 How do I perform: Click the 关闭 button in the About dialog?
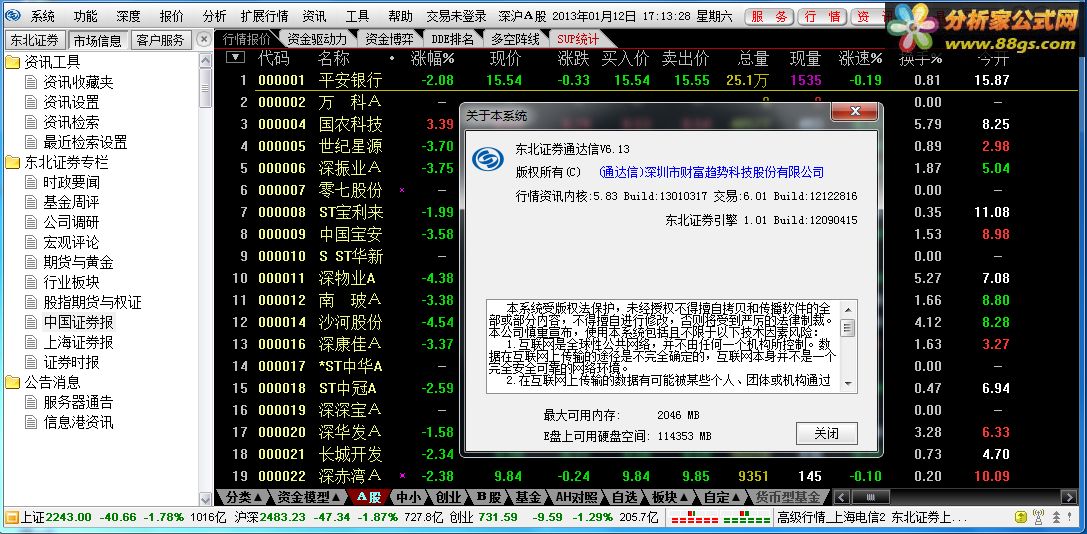(x=826, y=433)
